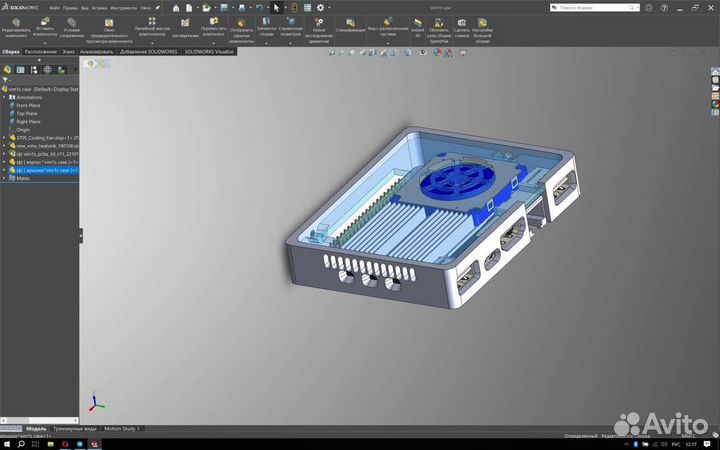Viewport: 720px width, 450px height.
Task: Open dropdown under Reference Geometry
Action: [291, 43]
